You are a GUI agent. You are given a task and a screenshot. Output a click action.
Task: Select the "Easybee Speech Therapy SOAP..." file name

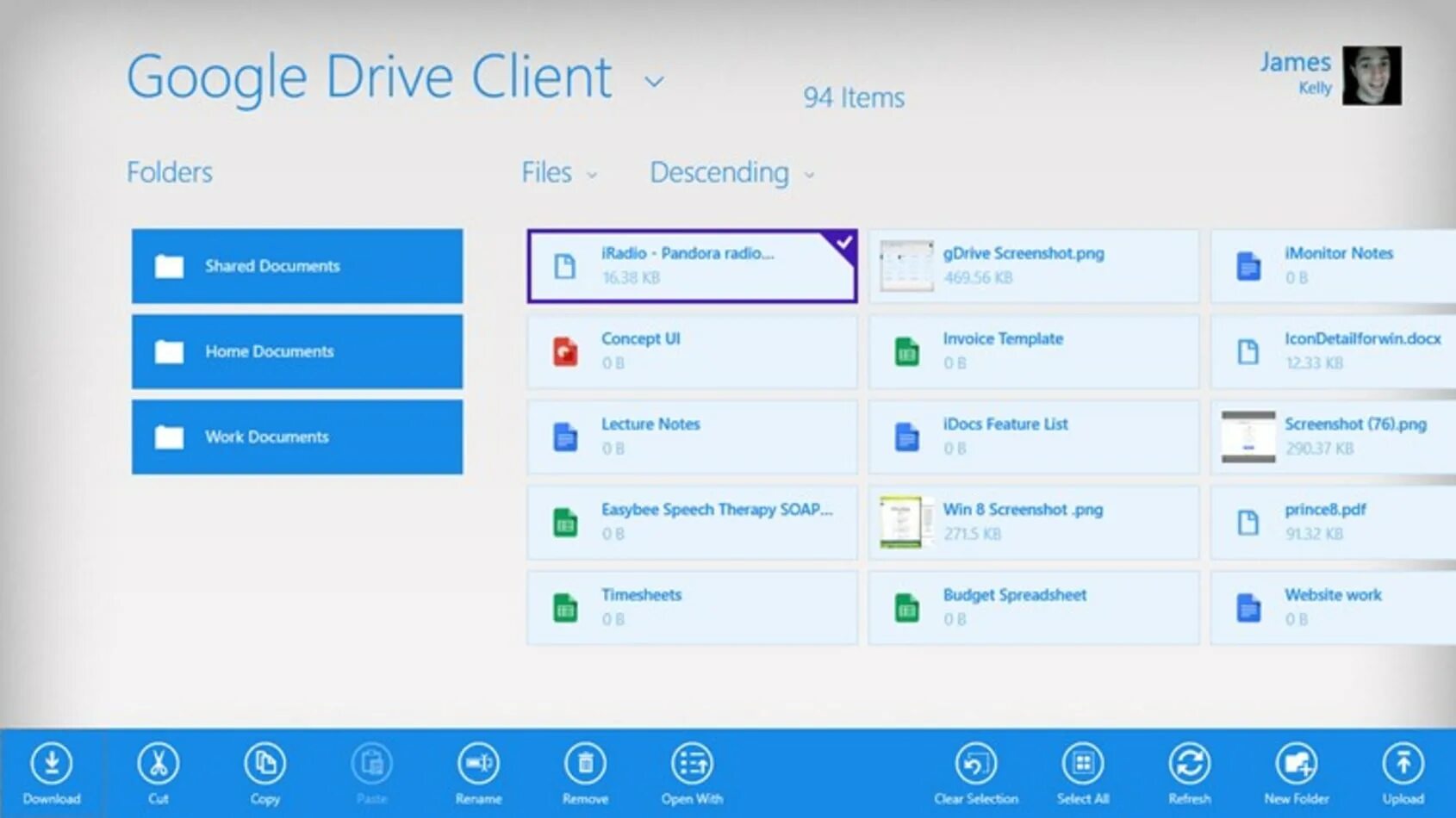(x=717, y=509)
